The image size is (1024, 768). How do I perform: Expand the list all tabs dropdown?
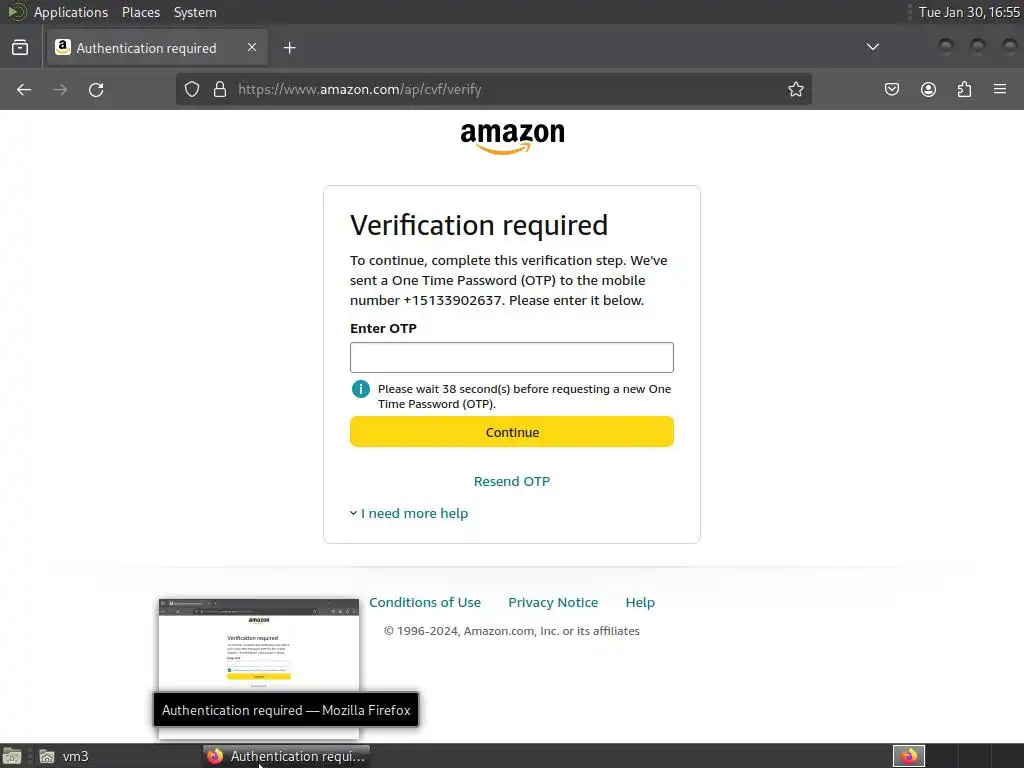coord(872,47)
